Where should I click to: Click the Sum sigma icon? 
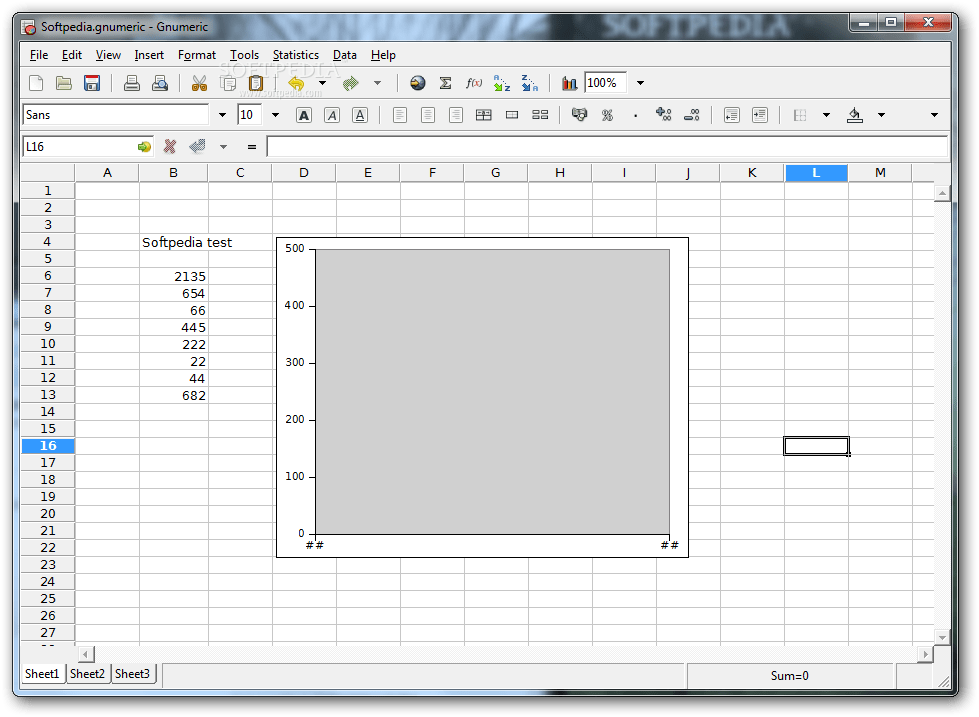(446, 83)
